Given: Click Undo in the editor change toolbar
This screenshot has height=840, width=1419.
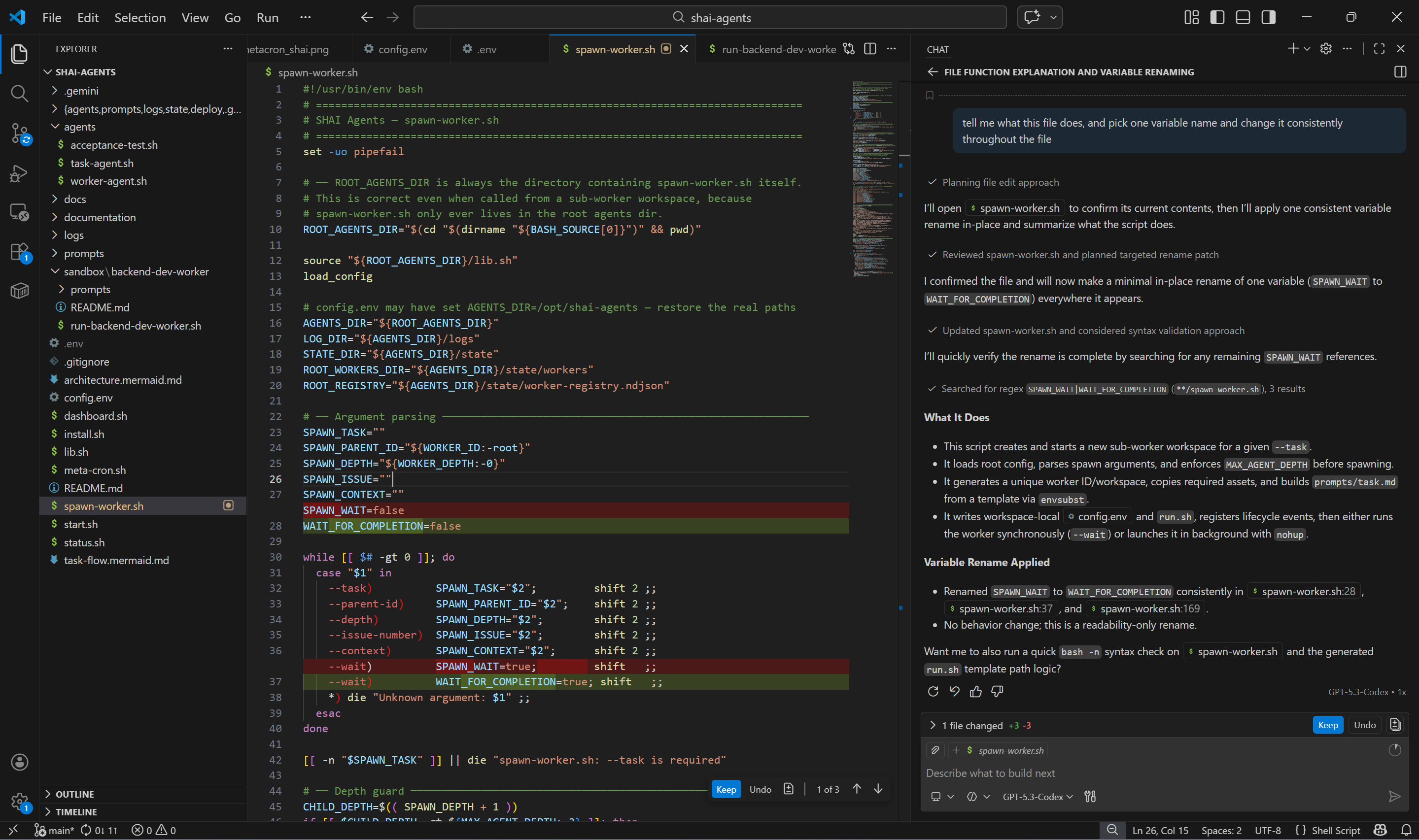Looking at the screenshot, I should (x=760, y=789).
